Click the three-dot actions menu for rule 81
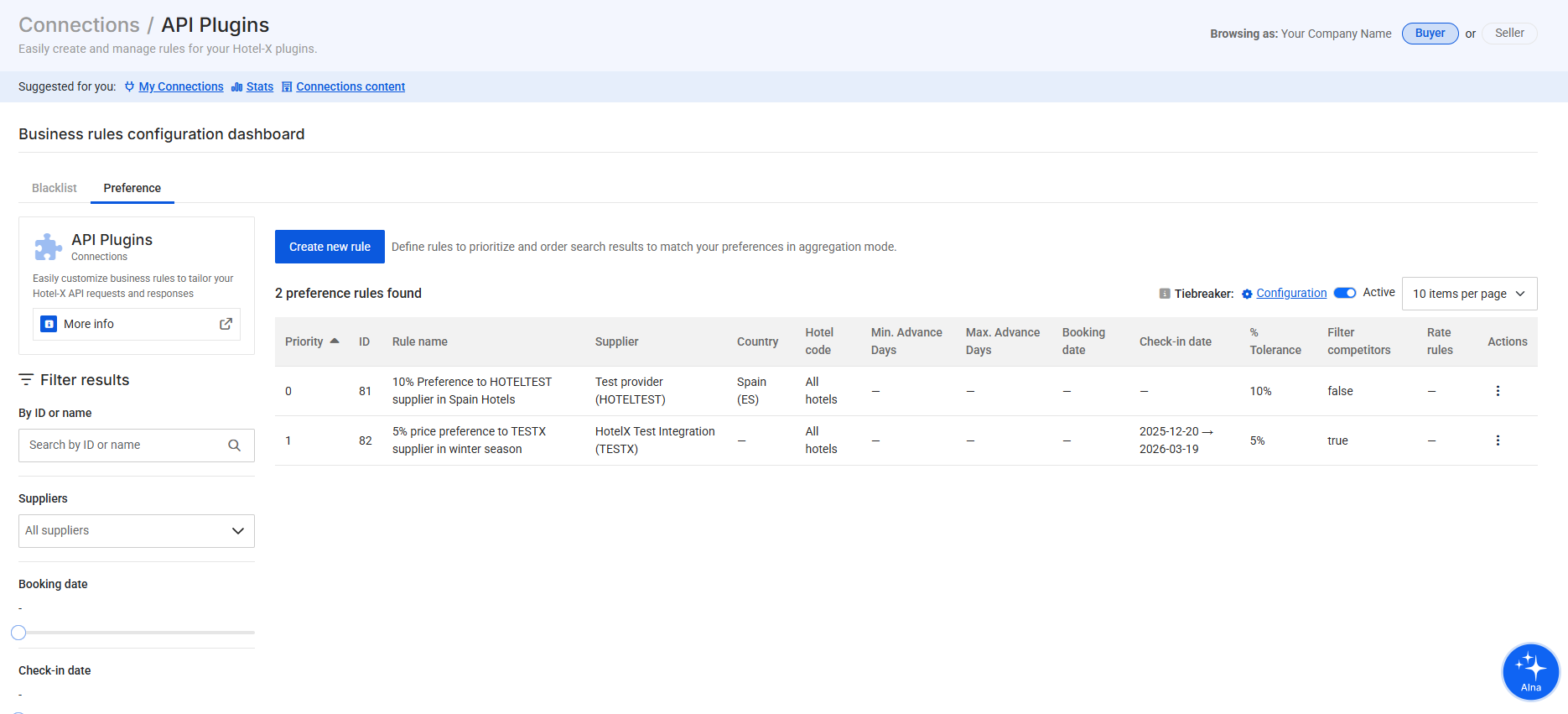 (x=1498, y=391)
